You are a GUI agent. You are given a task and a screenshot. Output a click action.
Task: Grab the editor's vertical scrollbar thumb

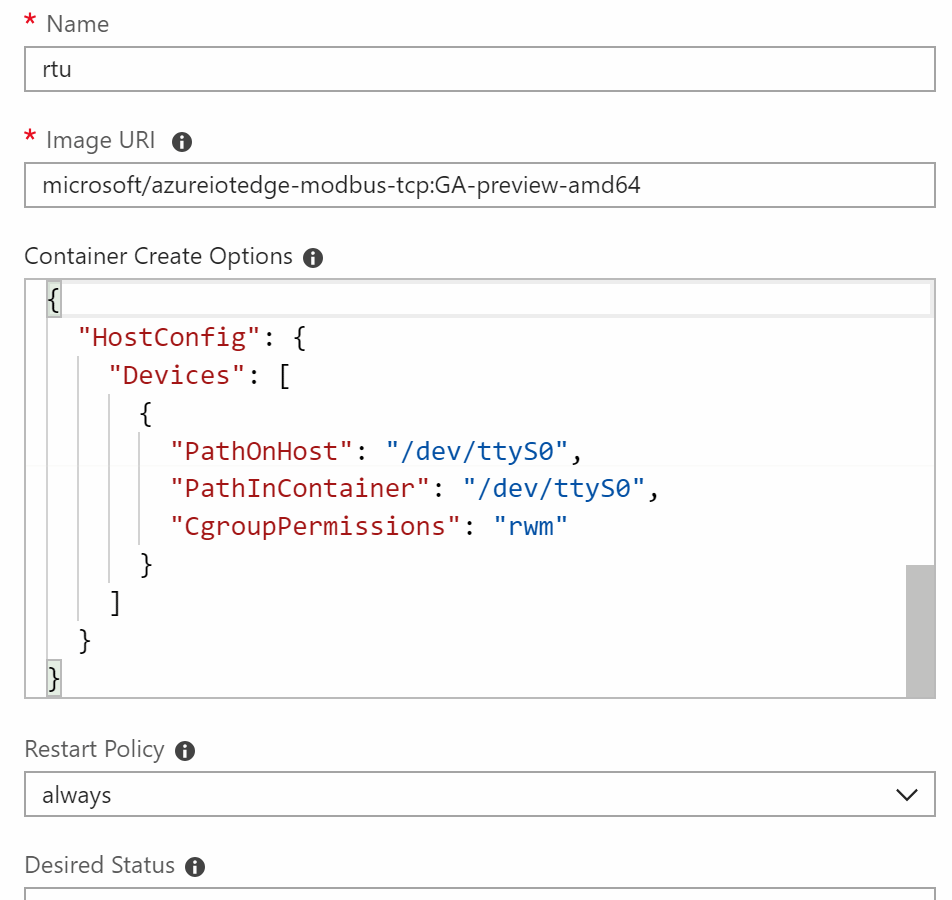919,630
